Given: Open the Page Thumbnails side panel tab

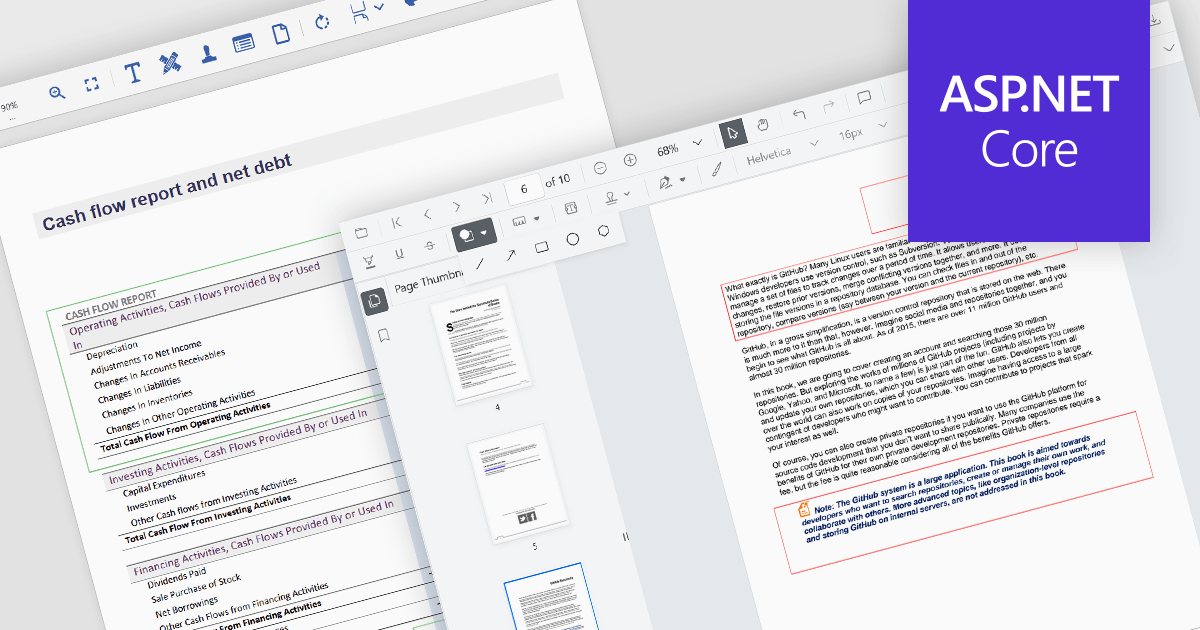Looking at the screenshot, I should pos(375,300).
